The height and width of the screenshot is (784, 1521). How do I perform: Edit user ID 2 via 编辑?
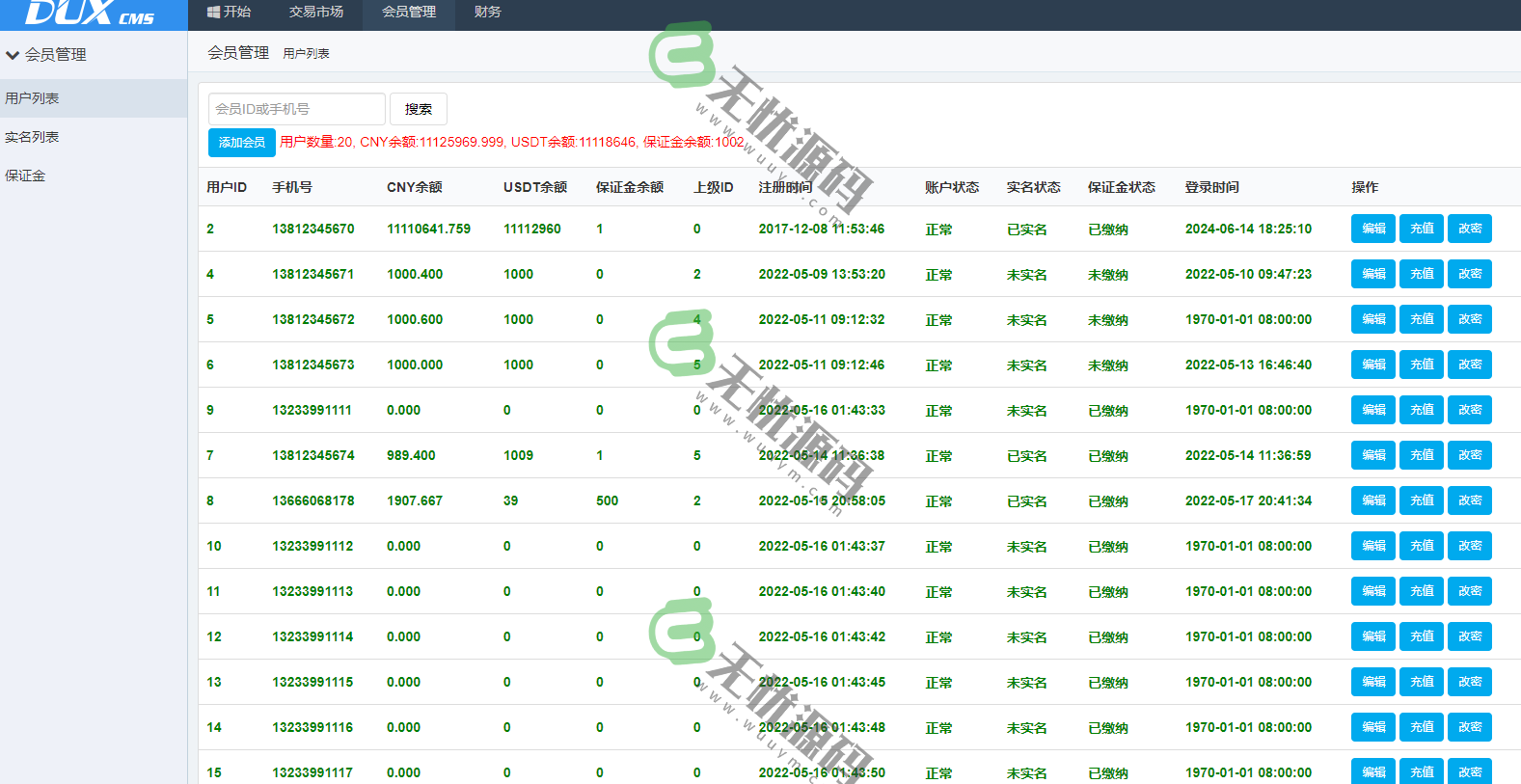(x=1373, y=229)
